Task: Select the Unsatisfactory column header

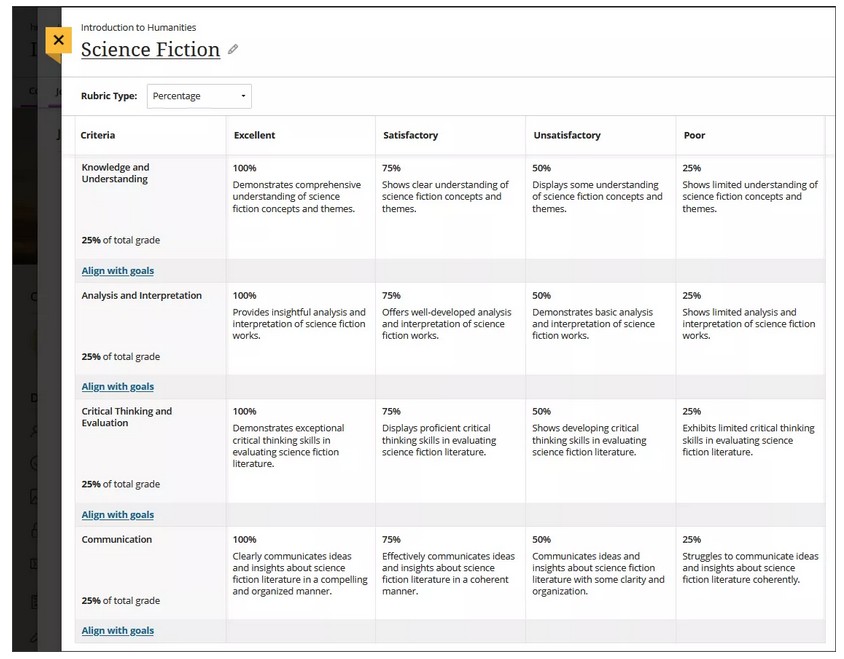Action: pos(567,135)
